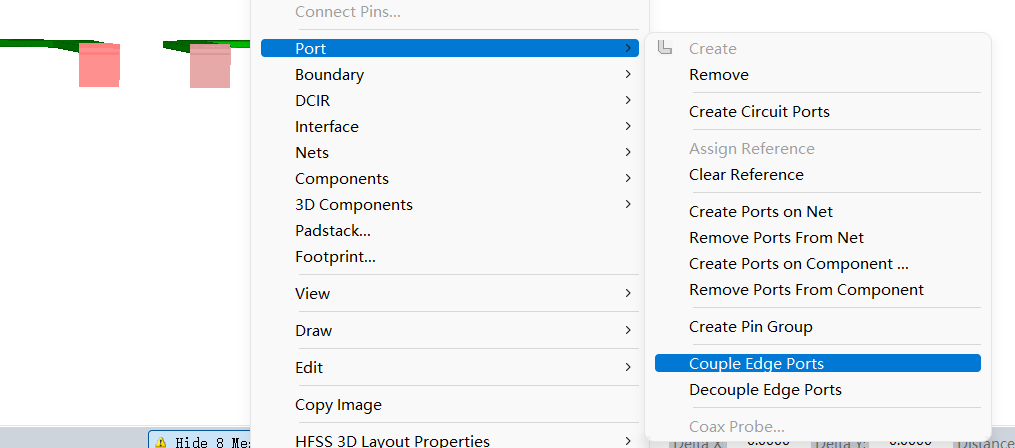1015x448 pixels.
Task: Choose Clear Reference option
Action: point(746,175)
